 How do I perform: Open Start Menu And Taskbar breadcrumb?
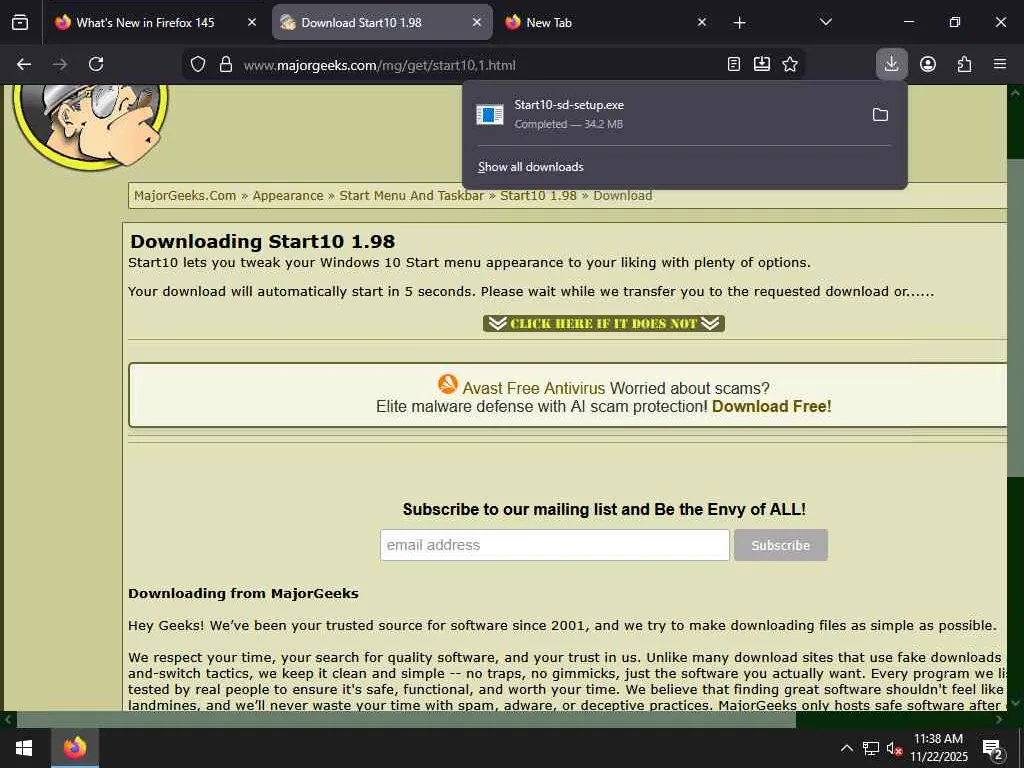[411, 196]
